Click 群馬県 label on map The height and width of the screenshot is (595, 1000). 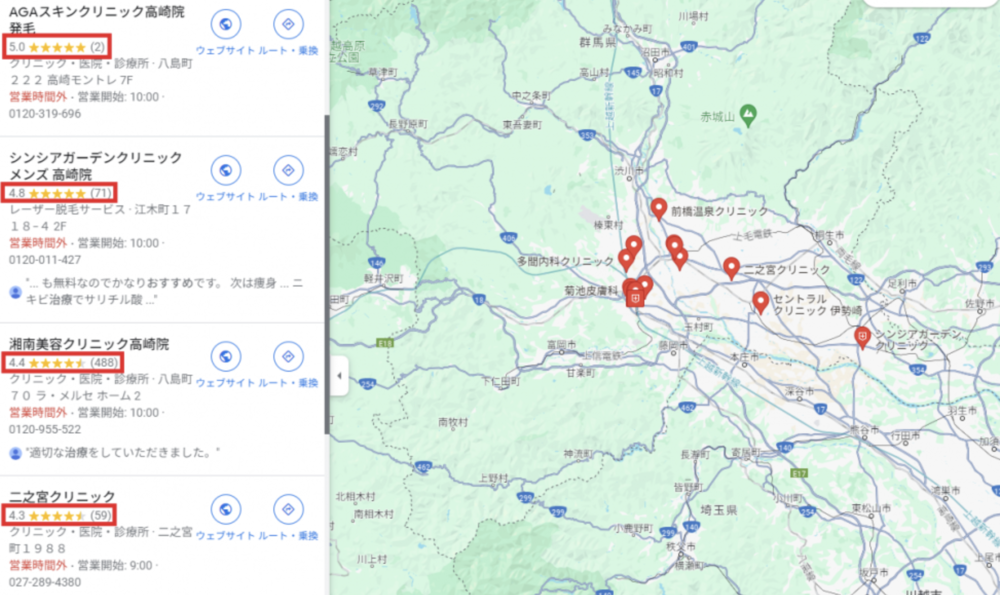pyautogui.click(x=598, y=43)
